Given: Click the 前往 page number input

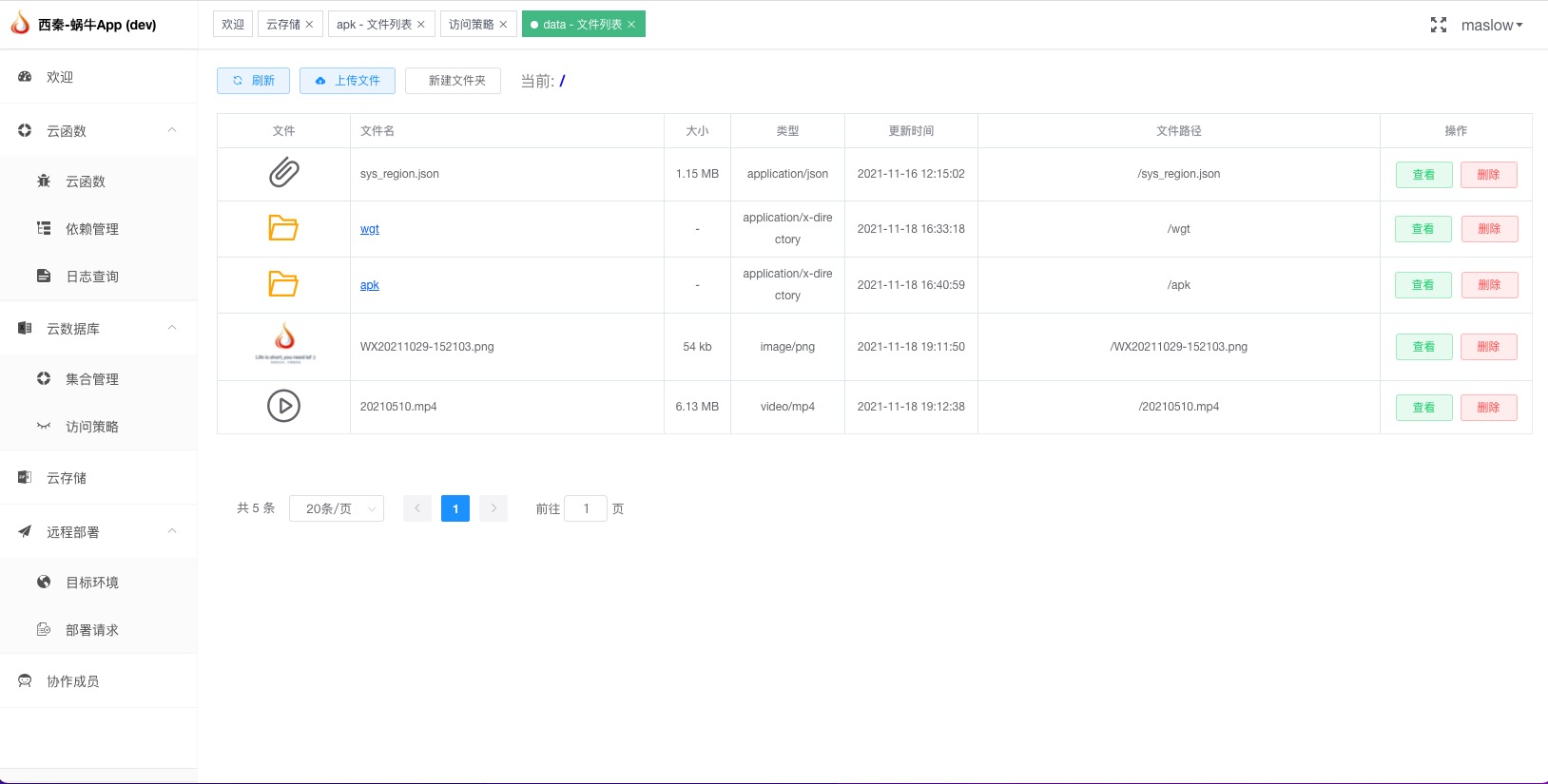Looking at the screenshot, I should [x=586, y=508].
